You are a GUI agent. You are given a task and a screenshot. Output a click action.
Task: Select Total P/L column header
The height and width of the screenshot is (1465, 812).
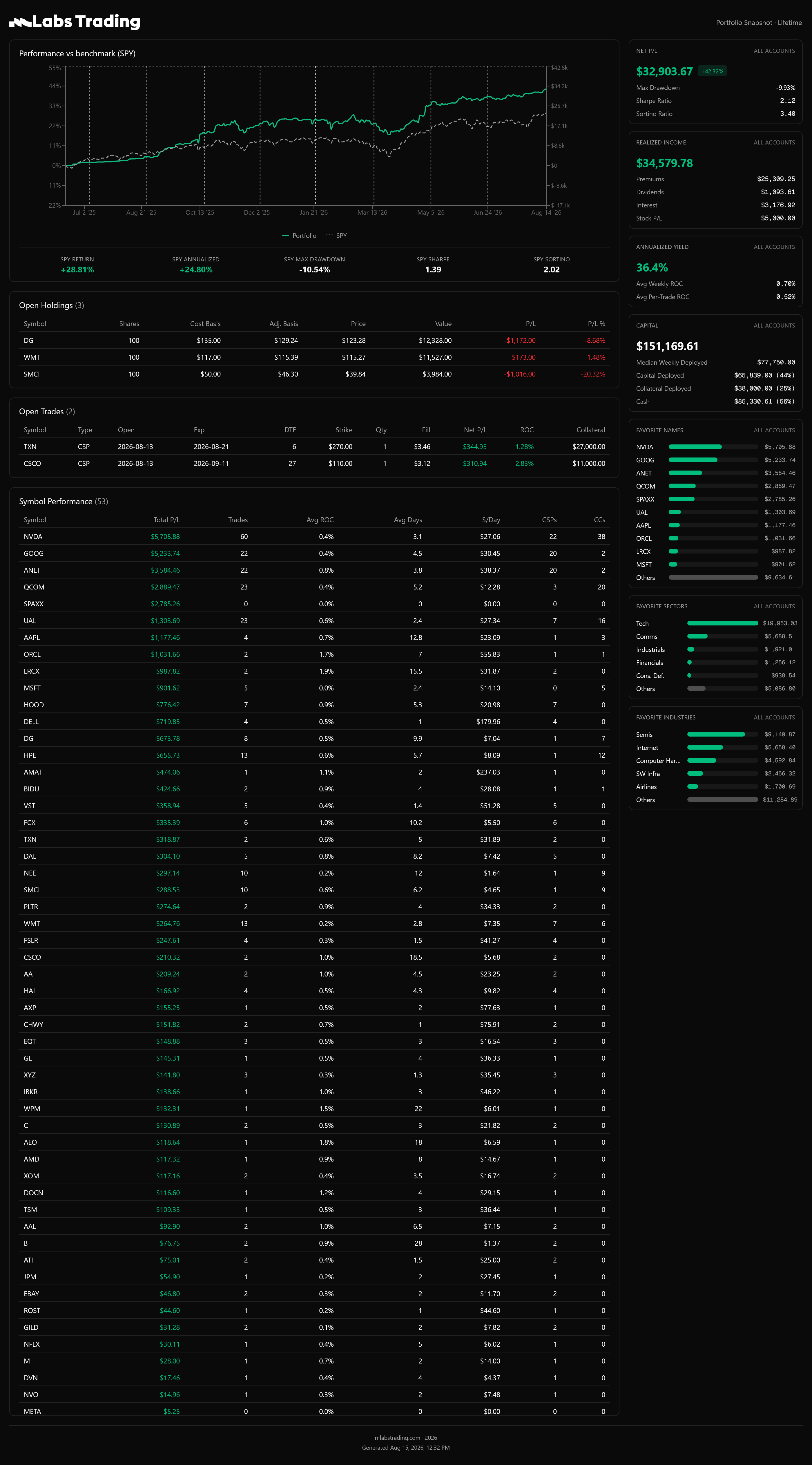[x=167, y=520]
